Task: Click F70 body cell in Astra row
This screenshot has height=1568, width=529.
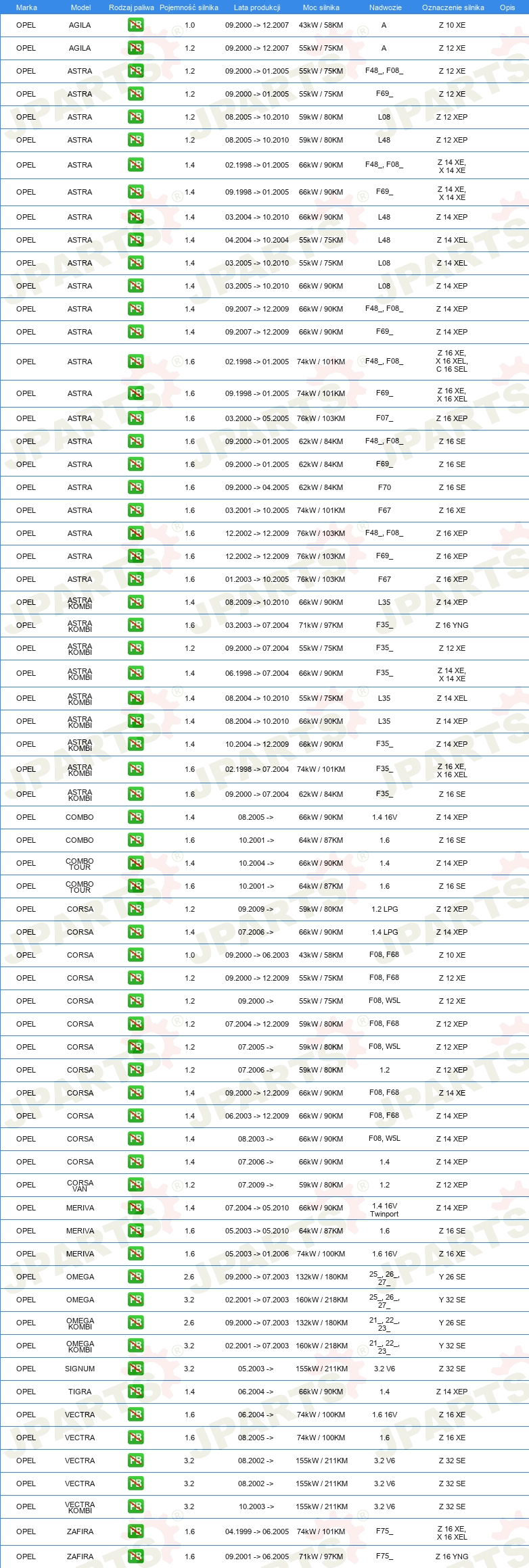Action: 384,487
